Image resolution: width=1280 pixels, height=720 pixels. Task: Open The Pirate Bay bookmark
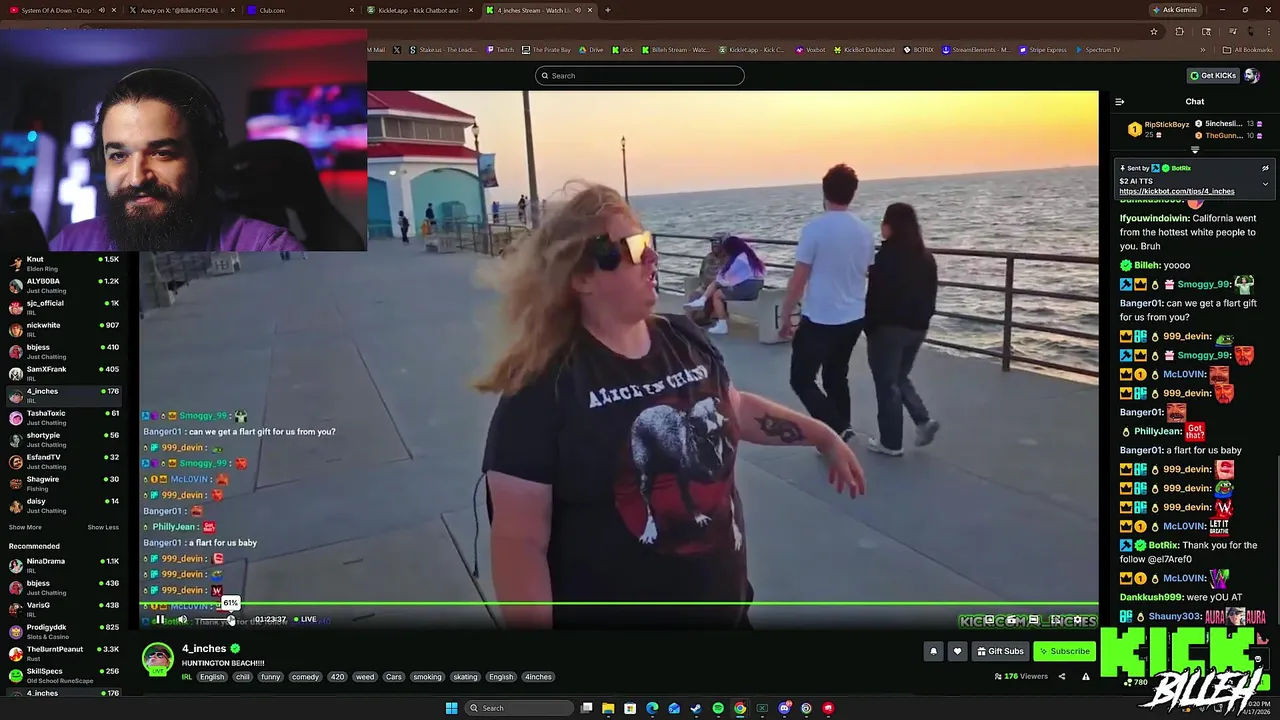(547, 50)
